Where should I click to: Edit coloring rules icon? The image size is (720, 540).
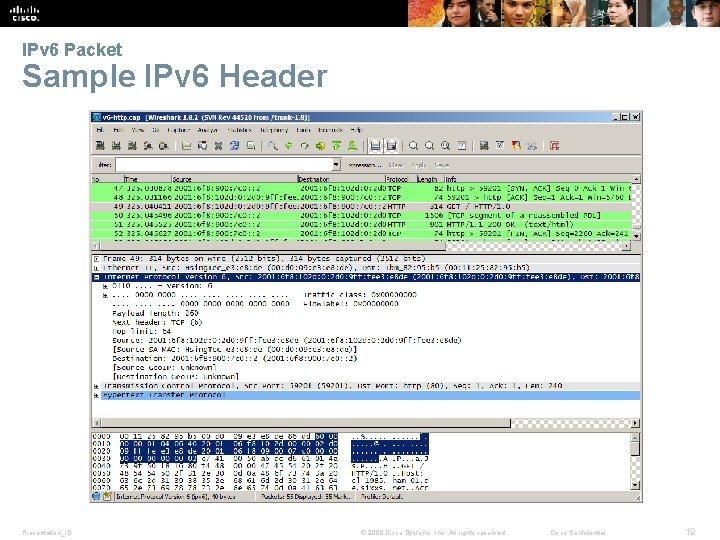pos(516,146)
